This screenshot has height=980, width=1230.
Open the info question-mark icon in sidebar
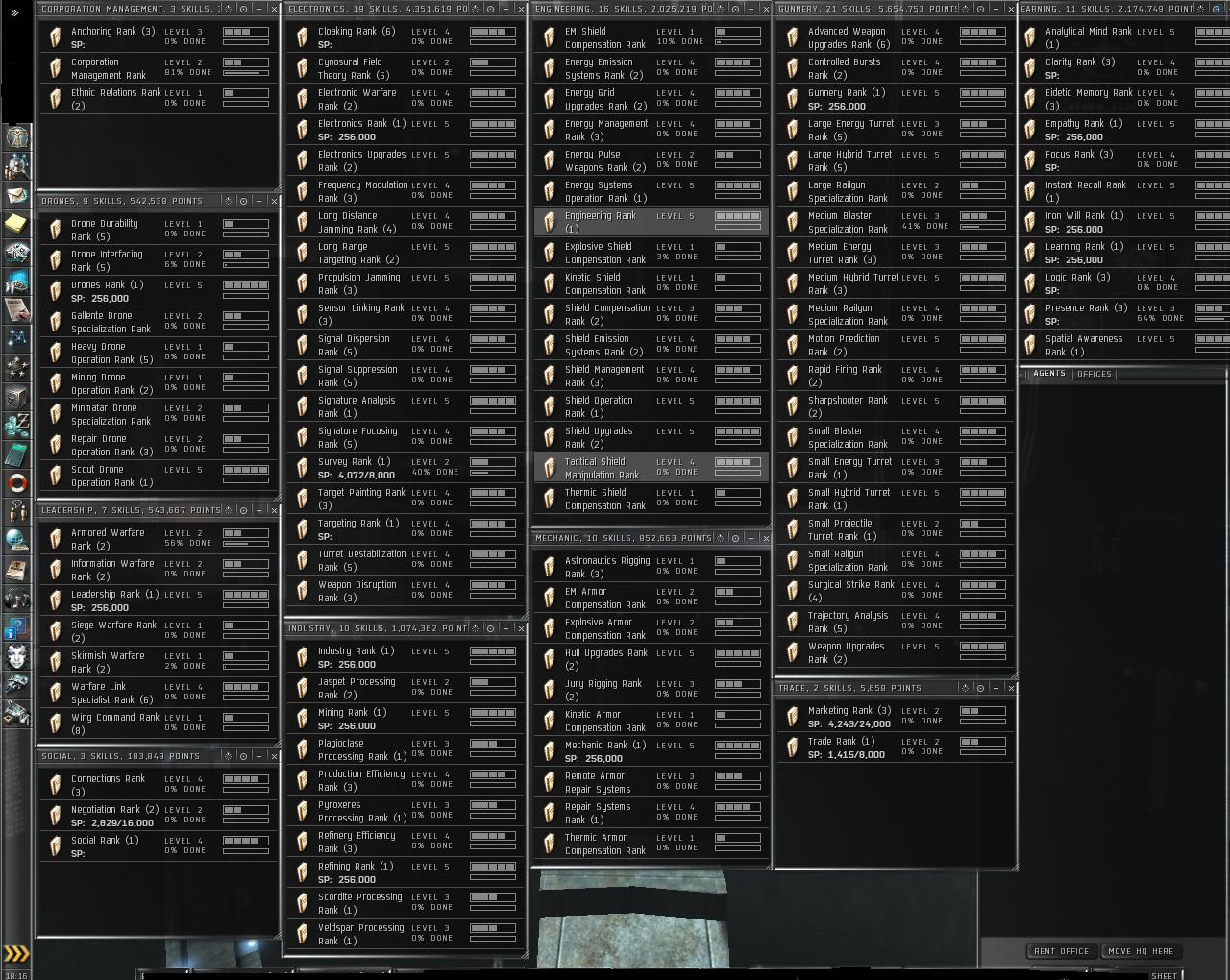[x=16, y=628]
